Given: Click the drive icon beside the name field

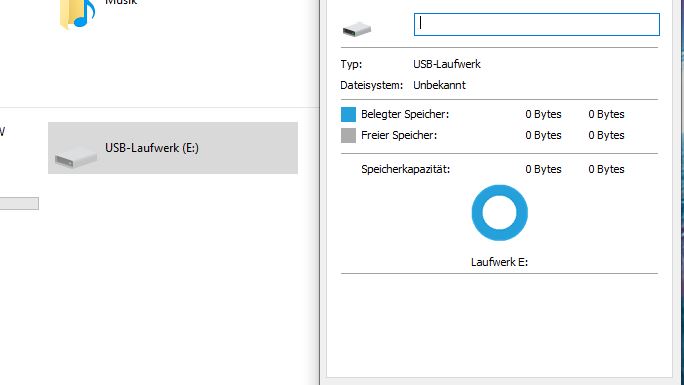Looking at the screenshot, I should click(x=357, y=29).
